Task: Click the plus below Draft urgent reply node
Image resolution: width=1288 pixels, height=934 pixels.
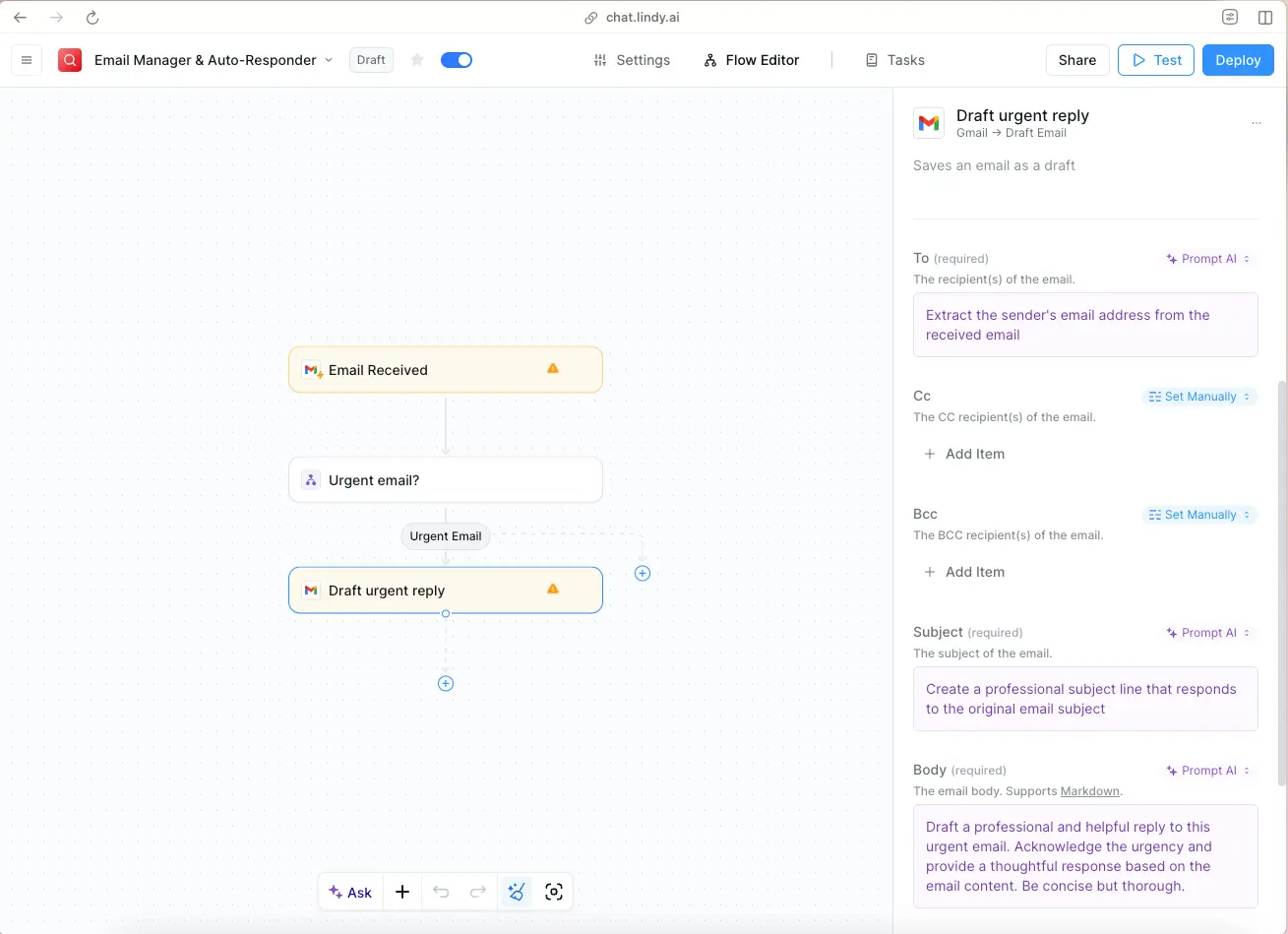Action: (x=446, y=683)
